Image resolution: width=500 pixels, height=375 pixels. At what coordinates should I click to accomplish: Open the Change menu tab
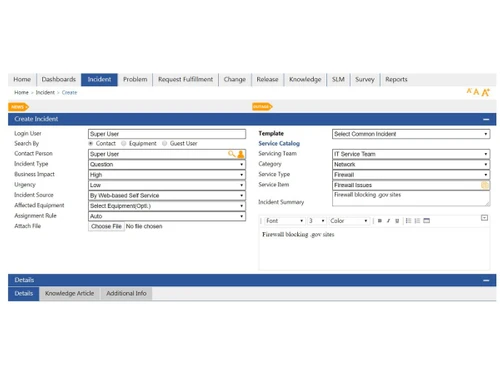[x=235, y=80]
